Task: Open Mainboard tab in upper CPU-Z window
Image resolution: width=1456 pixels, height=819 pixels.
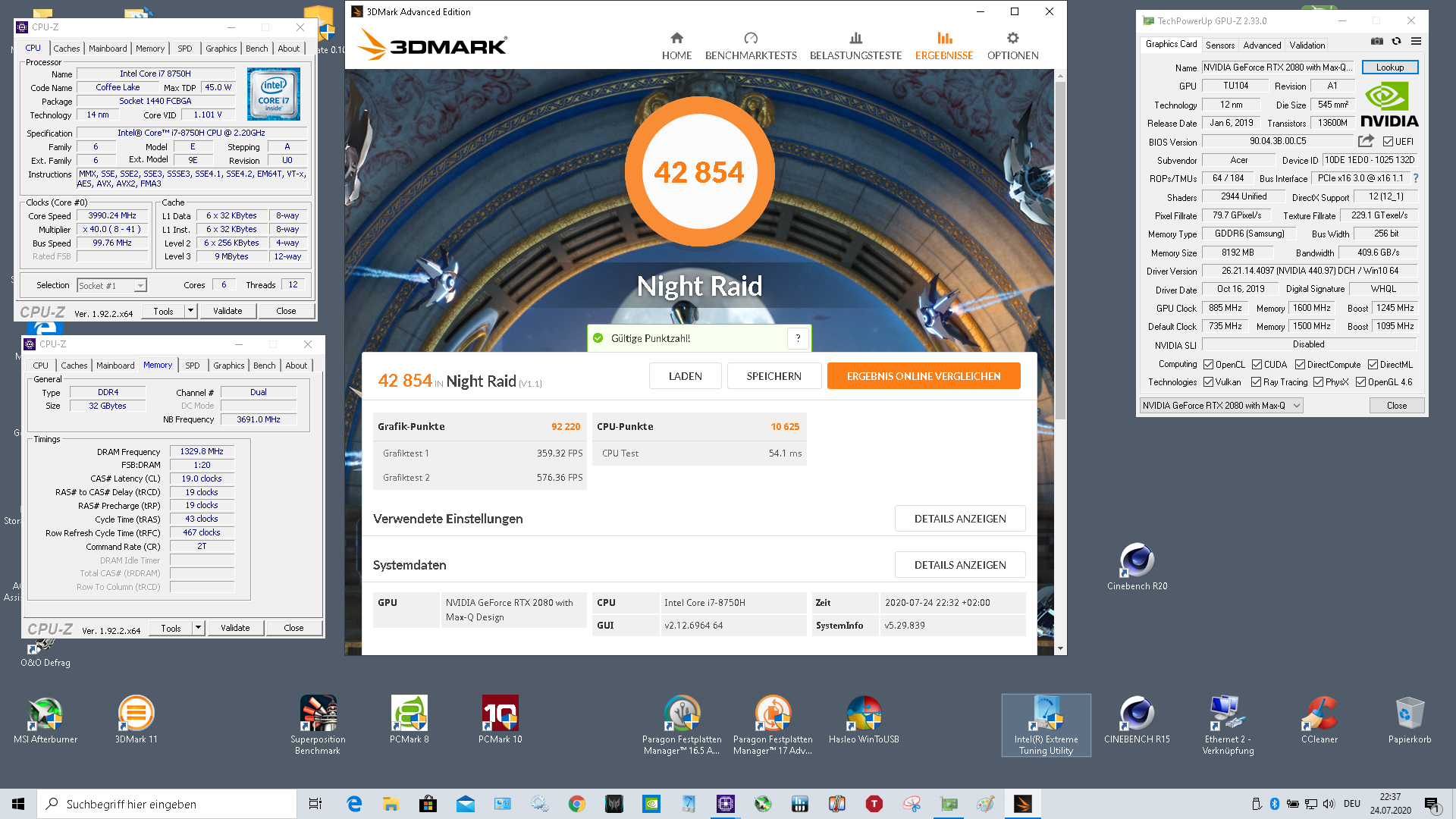Action: [x=108, y=49]
